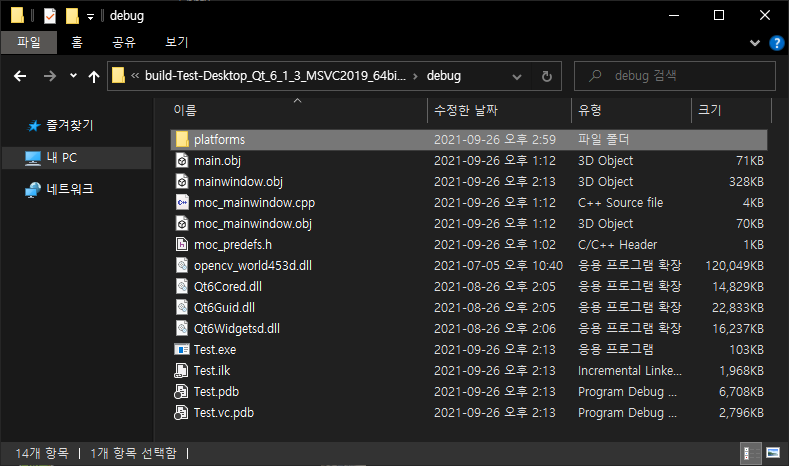This screenshot has height=466, width=789.
Task: Click the Forward navigation arrow
Action: coord(49,76)
